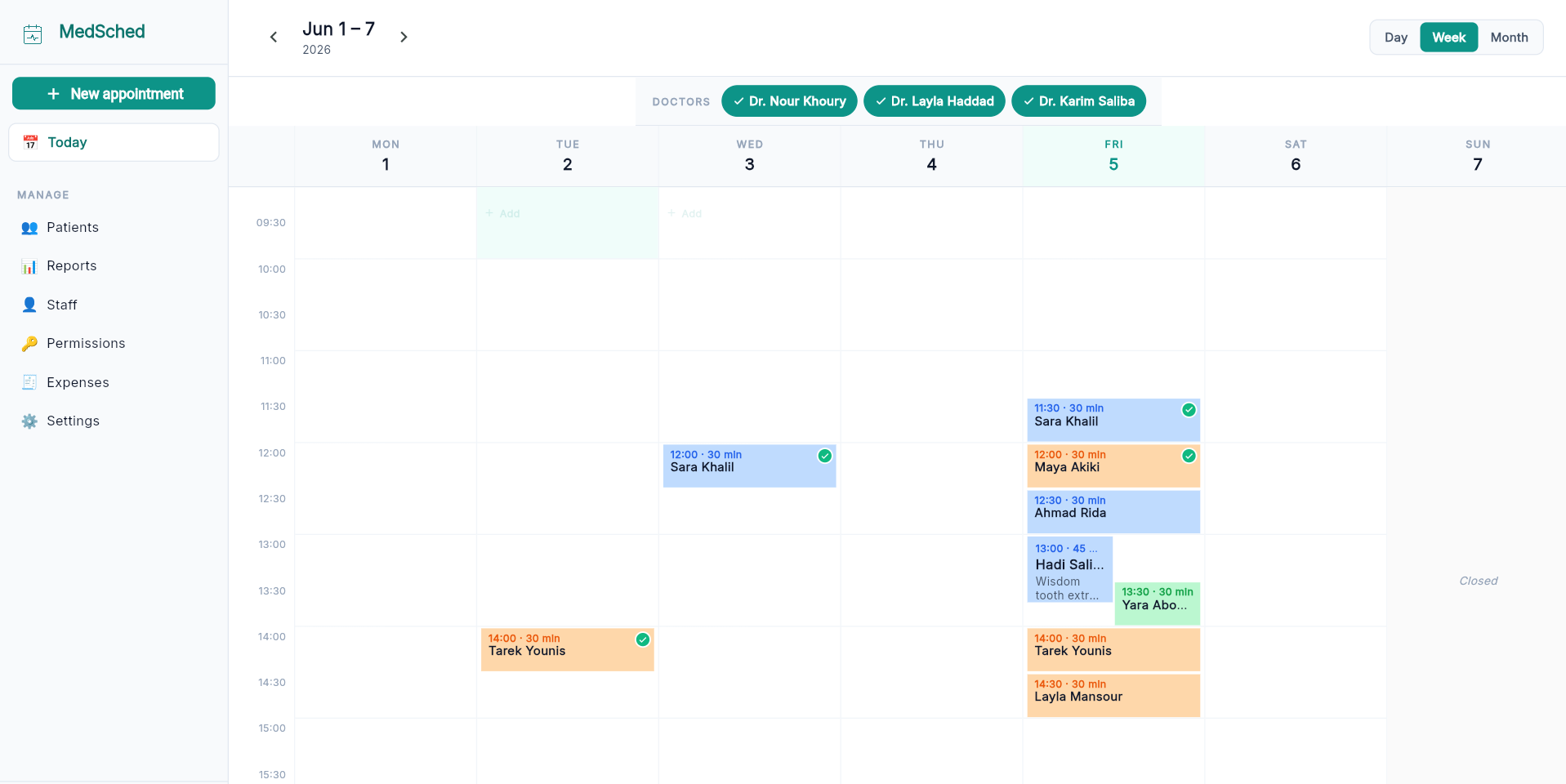Image resolution: width=1566 pixels, height=784 pixels.
Task: Select Sunday 7 column header
Action: click(x=1477, y=156)
